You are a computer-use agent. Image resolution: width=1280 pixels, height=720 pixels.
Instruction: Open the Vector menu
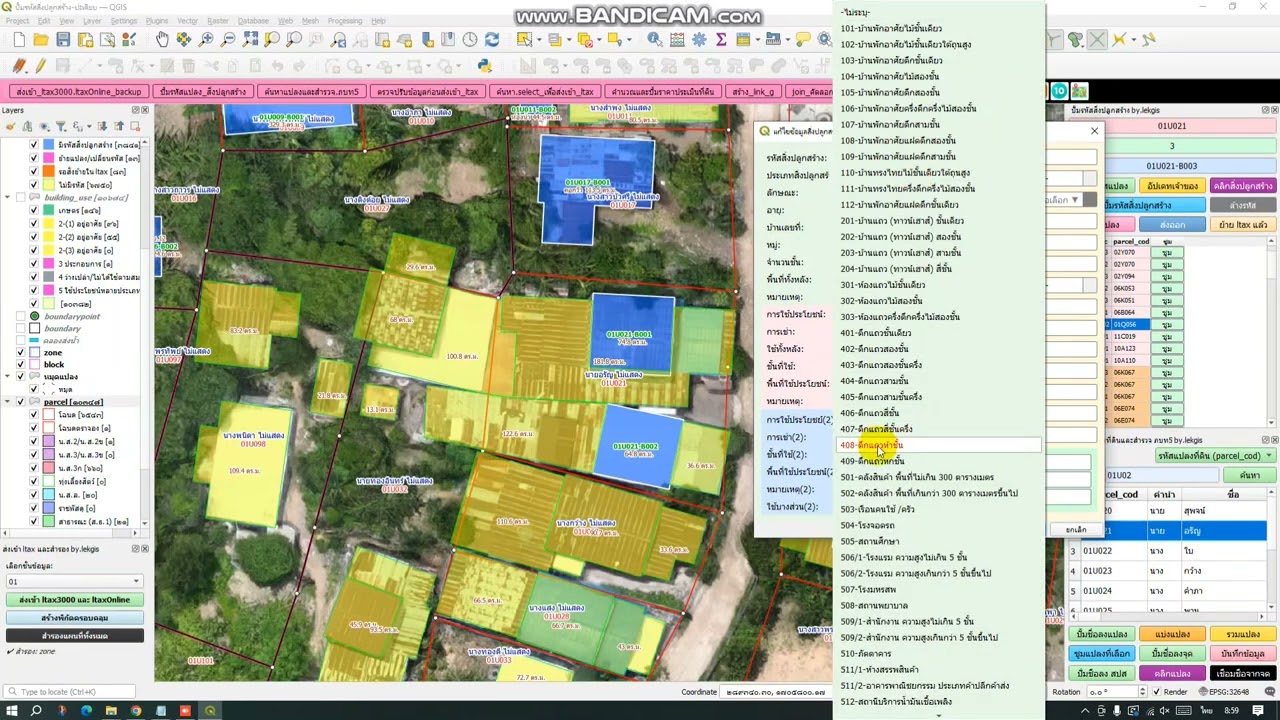pyautogui.click(x=187, y=21)
